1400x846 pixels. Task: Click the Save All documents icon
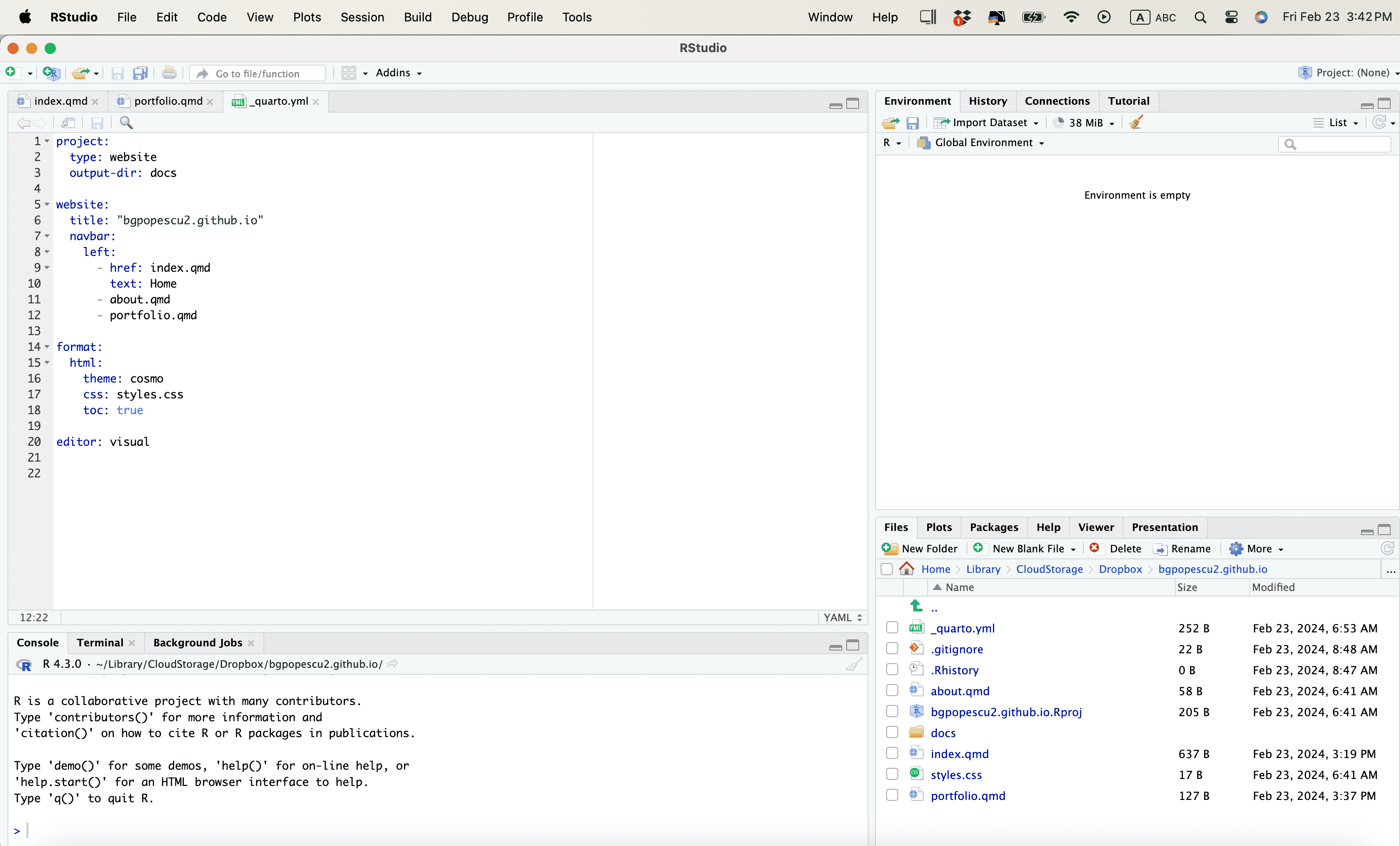(x=140, y=73)
